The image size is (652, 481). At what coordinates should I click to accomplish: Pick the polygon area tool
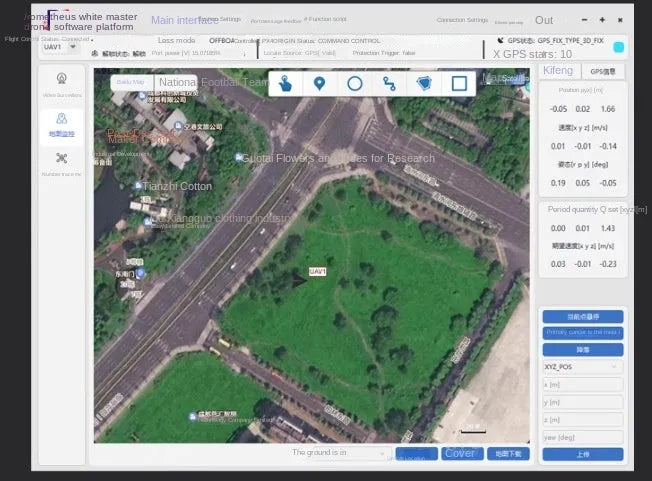424,84
